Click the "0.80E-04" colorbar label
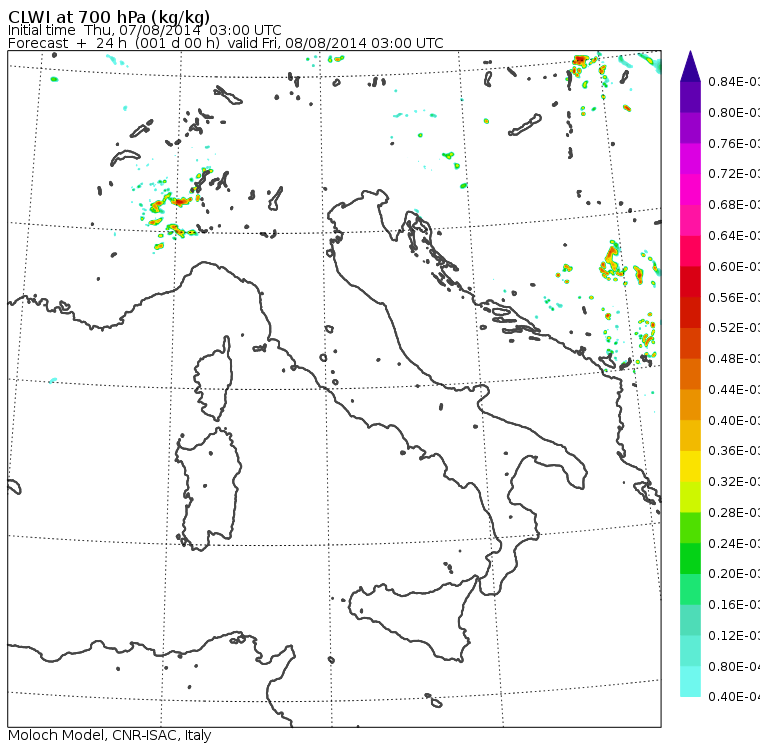This screenshot has height=749, width=760. point(734,667)
